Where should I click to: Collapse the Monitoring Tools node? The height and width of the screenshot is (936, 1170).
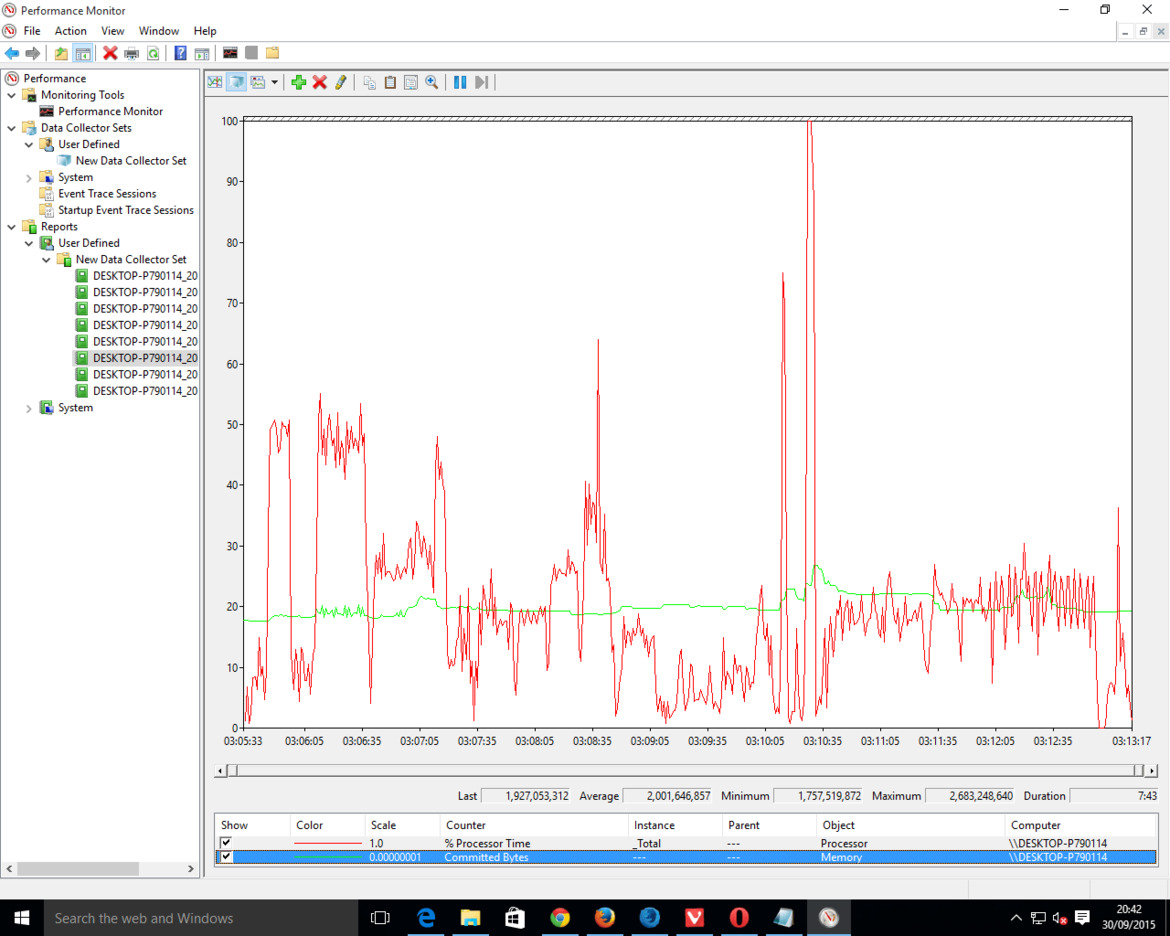(11, 95)
